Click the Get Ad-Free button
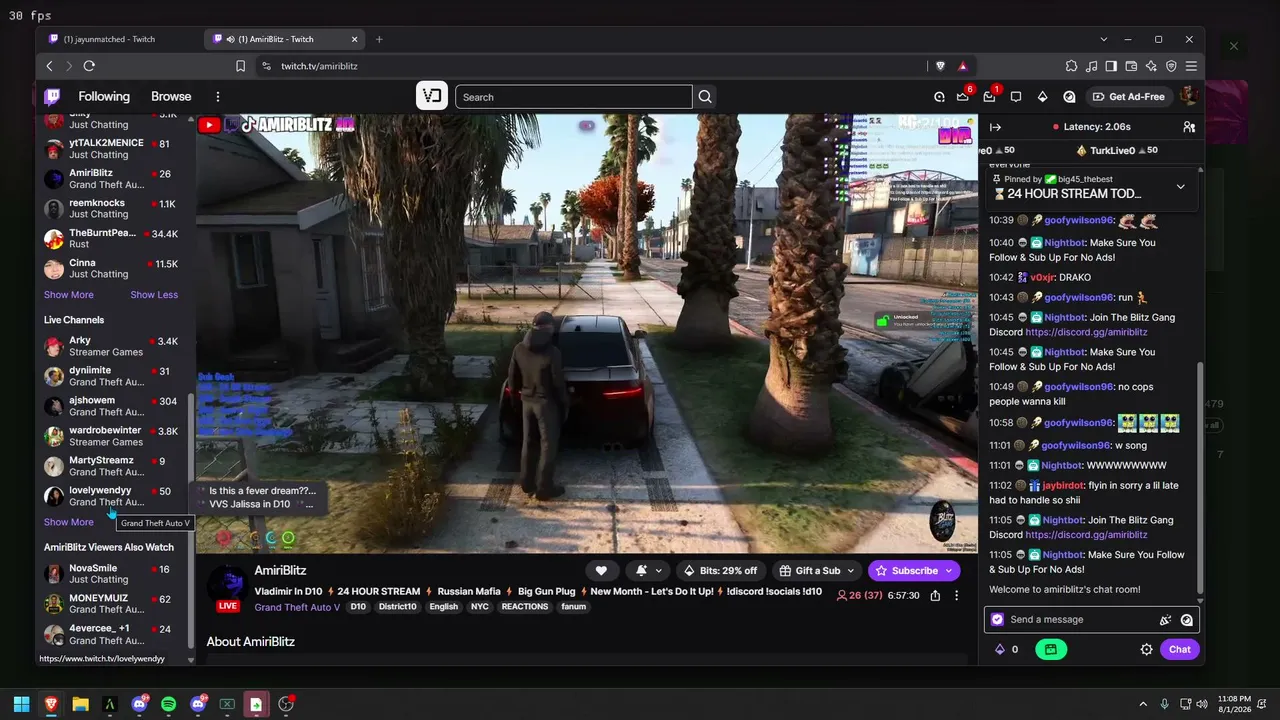Screen dimensions: 1280x720 pyautogui.click(x=1129, y=97)
